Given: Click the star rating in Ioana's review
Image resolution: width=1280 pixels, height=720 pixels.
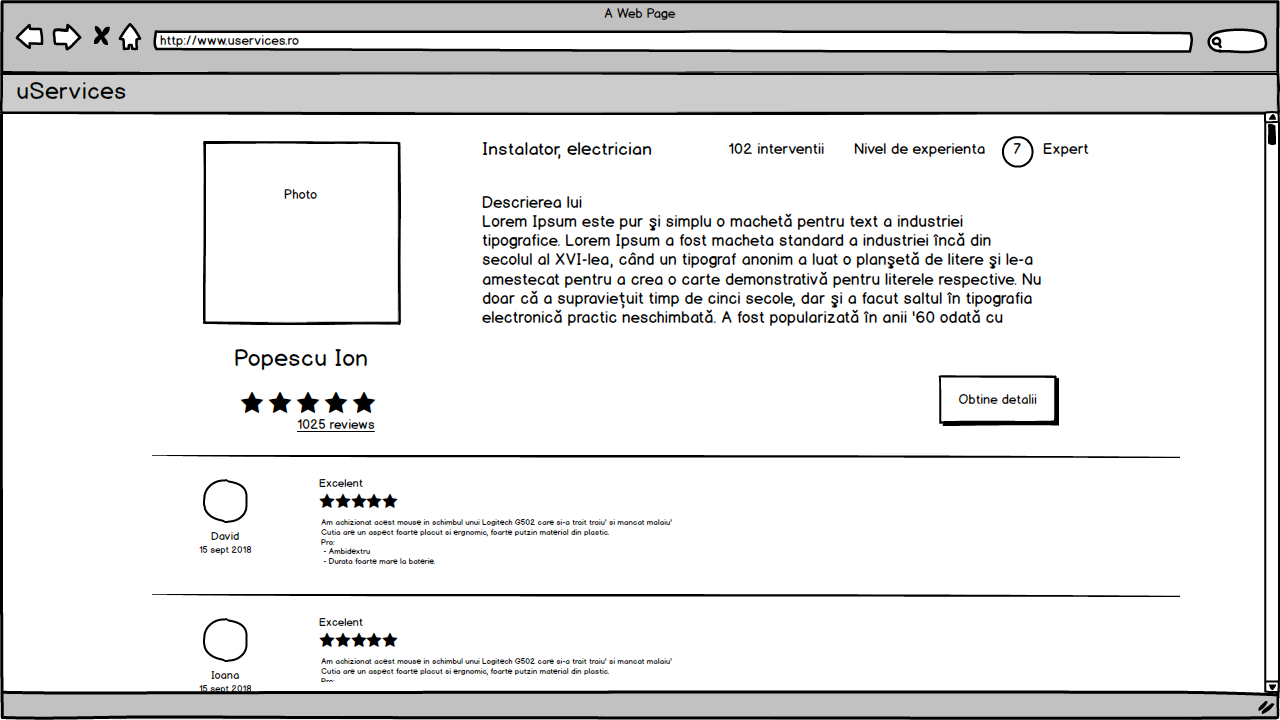Looking at the screenshot, I should [358, 640].
